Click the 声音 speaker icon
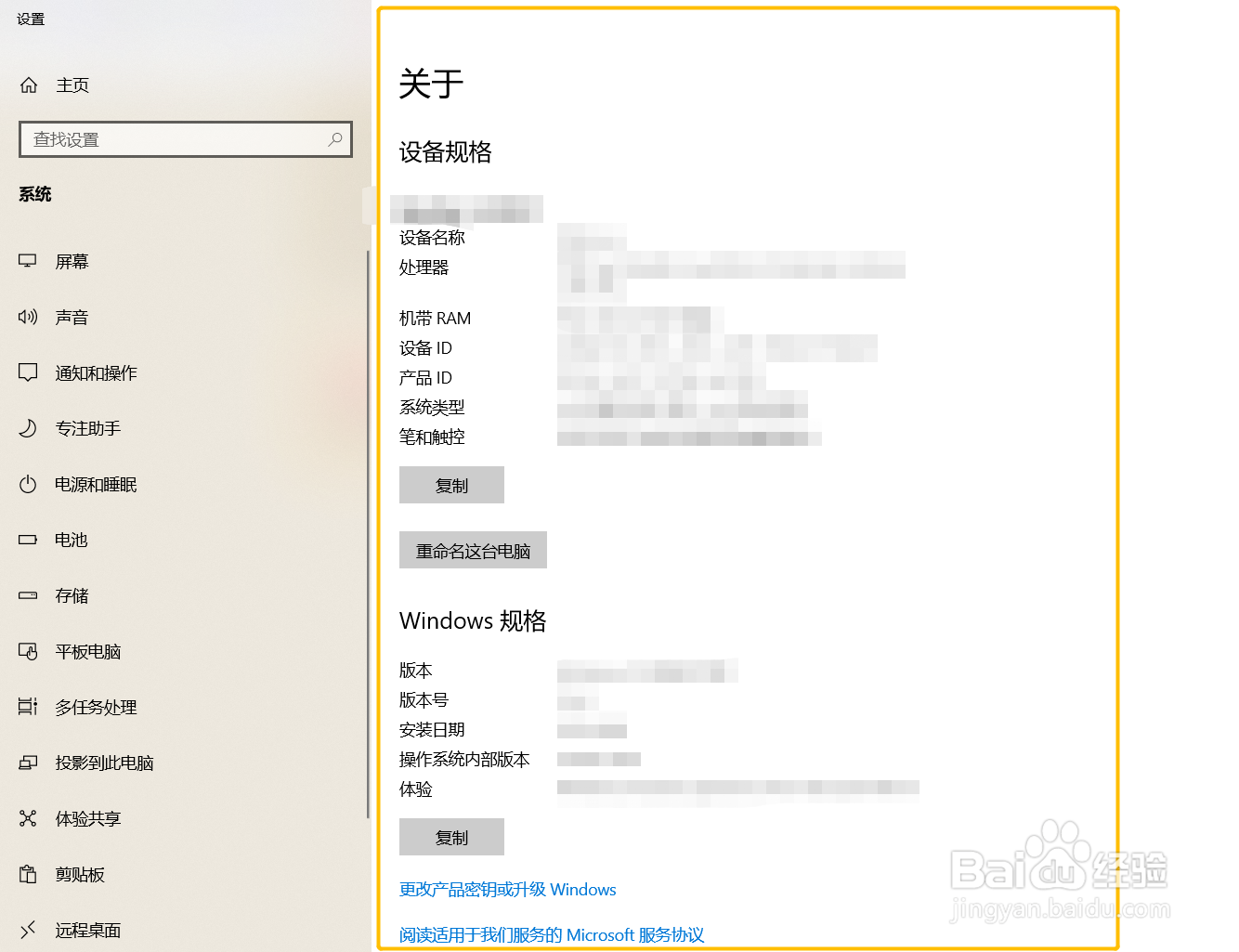1239x952 pixels. [28, 318]
